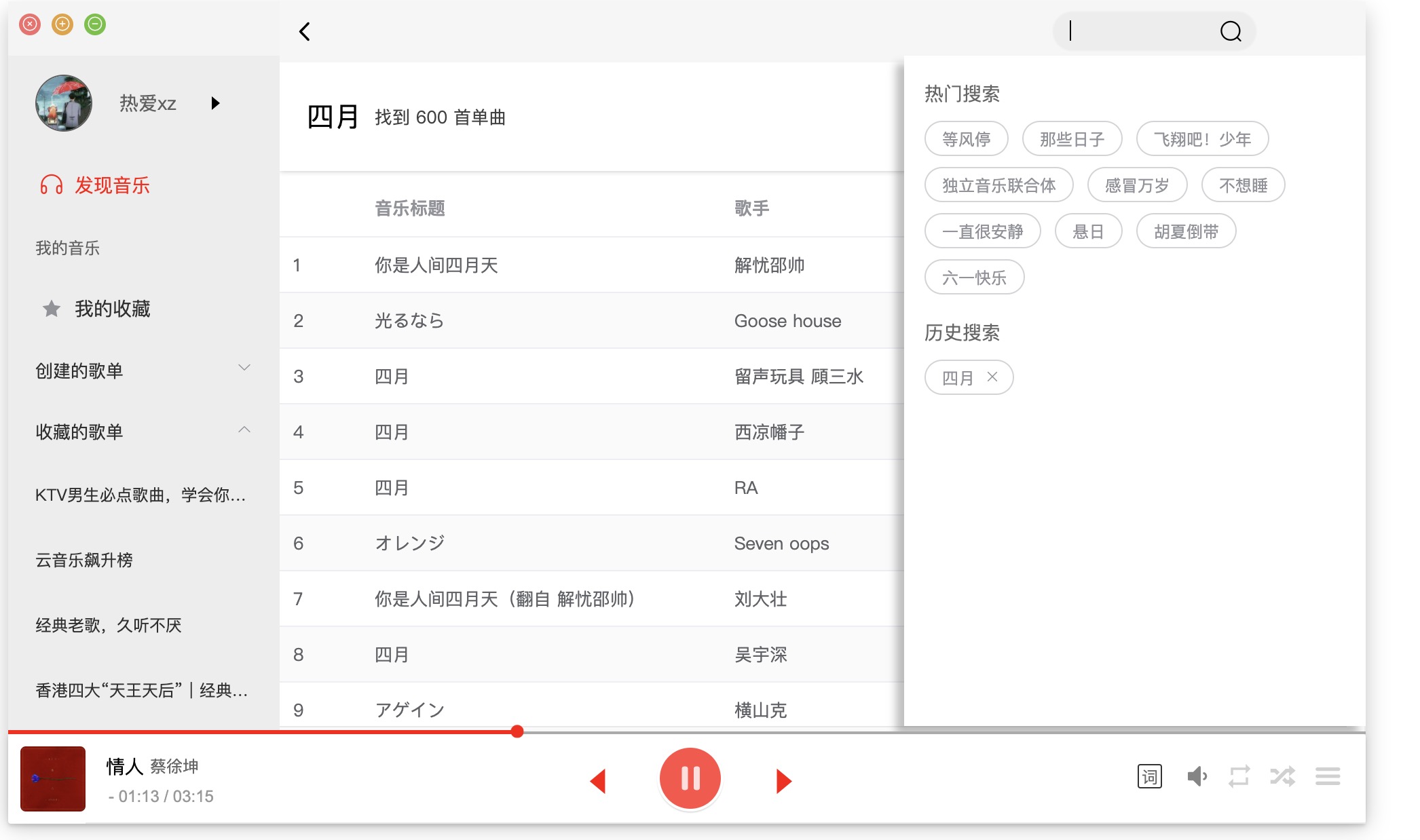Toggle repeat loop mode
This screenshot has height=840, width=1420.
pos(1239,776)
